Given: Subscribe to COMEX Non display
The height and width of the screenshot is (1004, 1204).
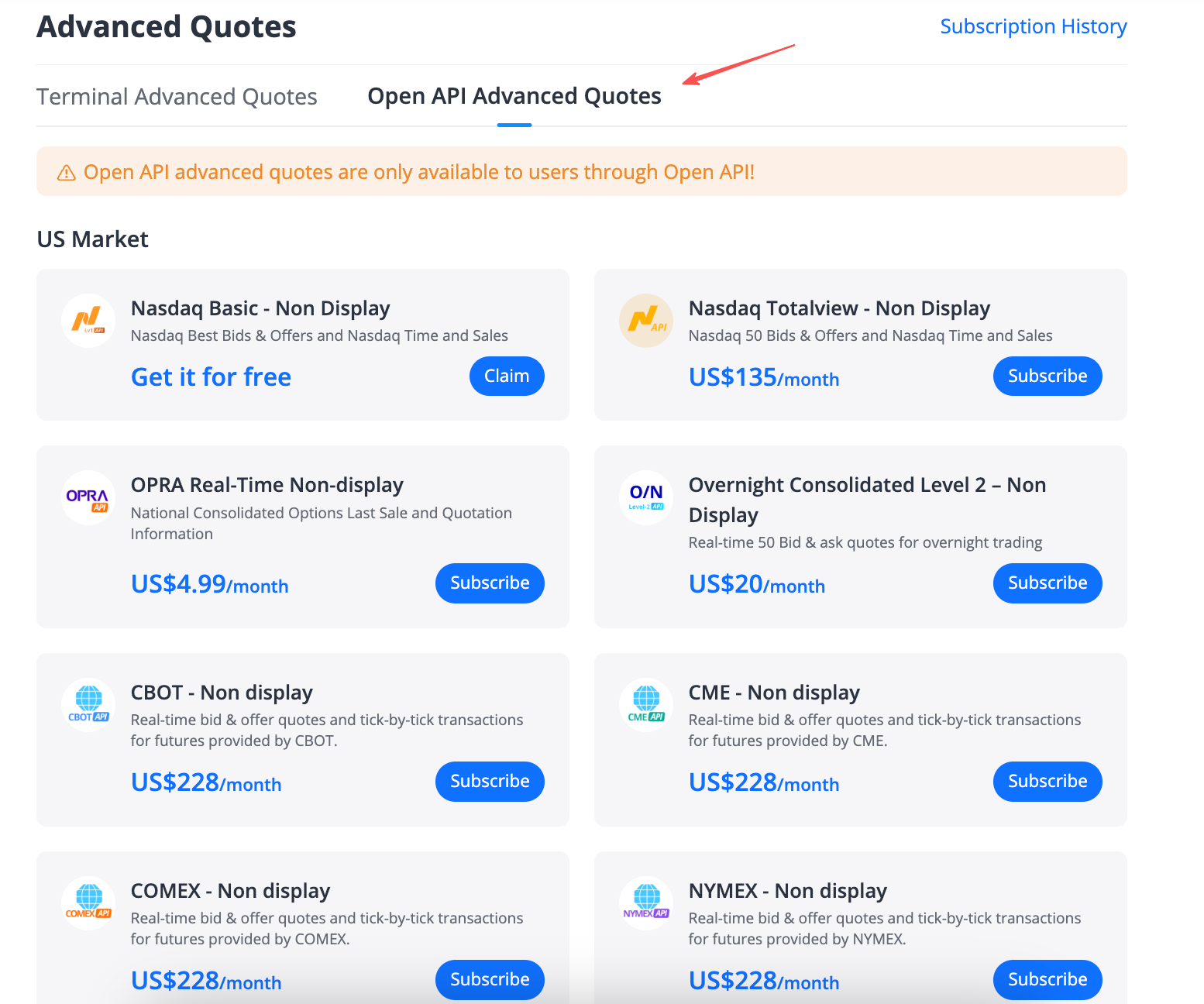Looking at the screenshot, I should pyautogui.click(x=490, y=979).
